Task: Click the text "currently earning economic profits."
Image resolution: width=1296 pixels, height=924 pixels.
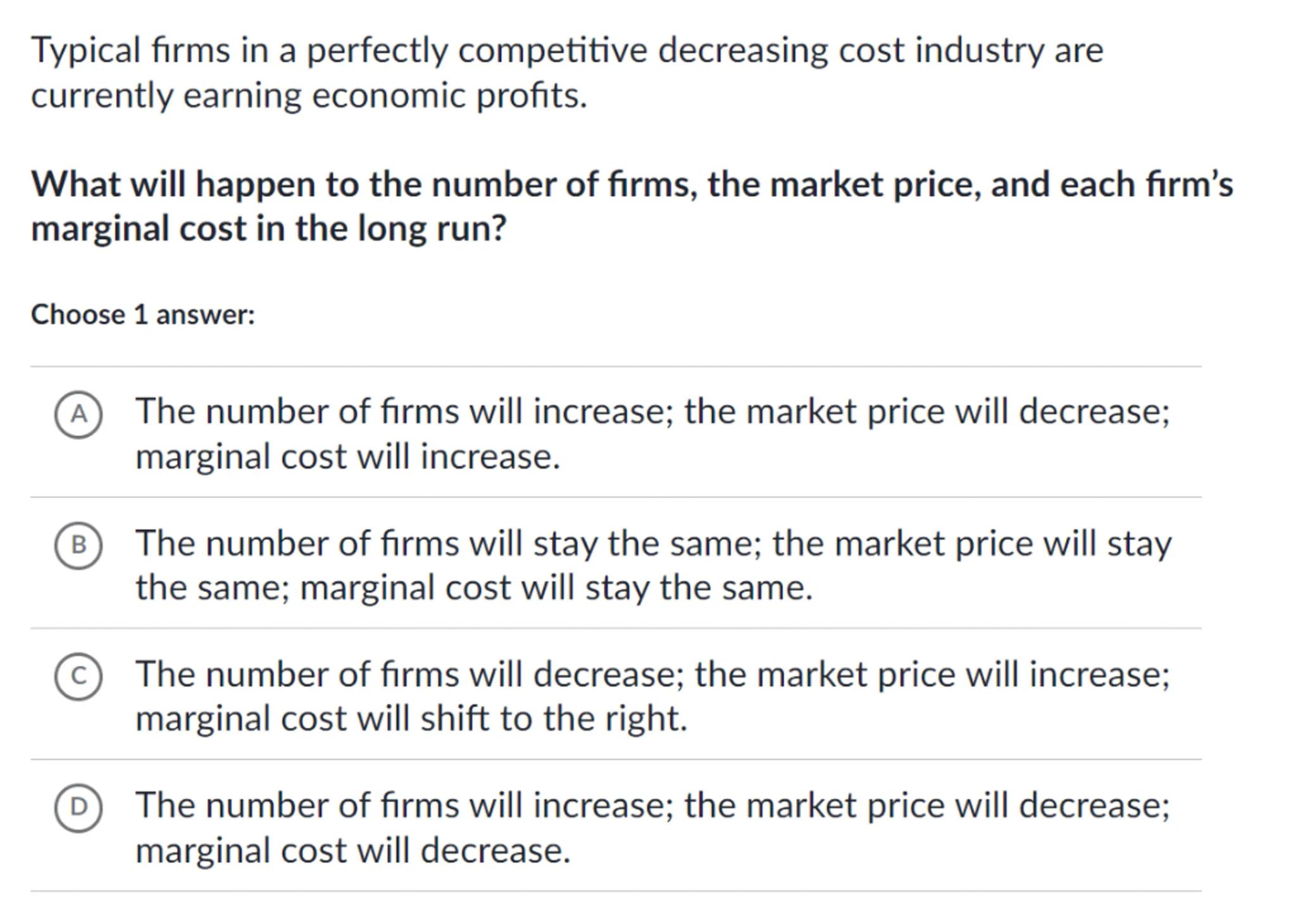Action: click(309, 96)
